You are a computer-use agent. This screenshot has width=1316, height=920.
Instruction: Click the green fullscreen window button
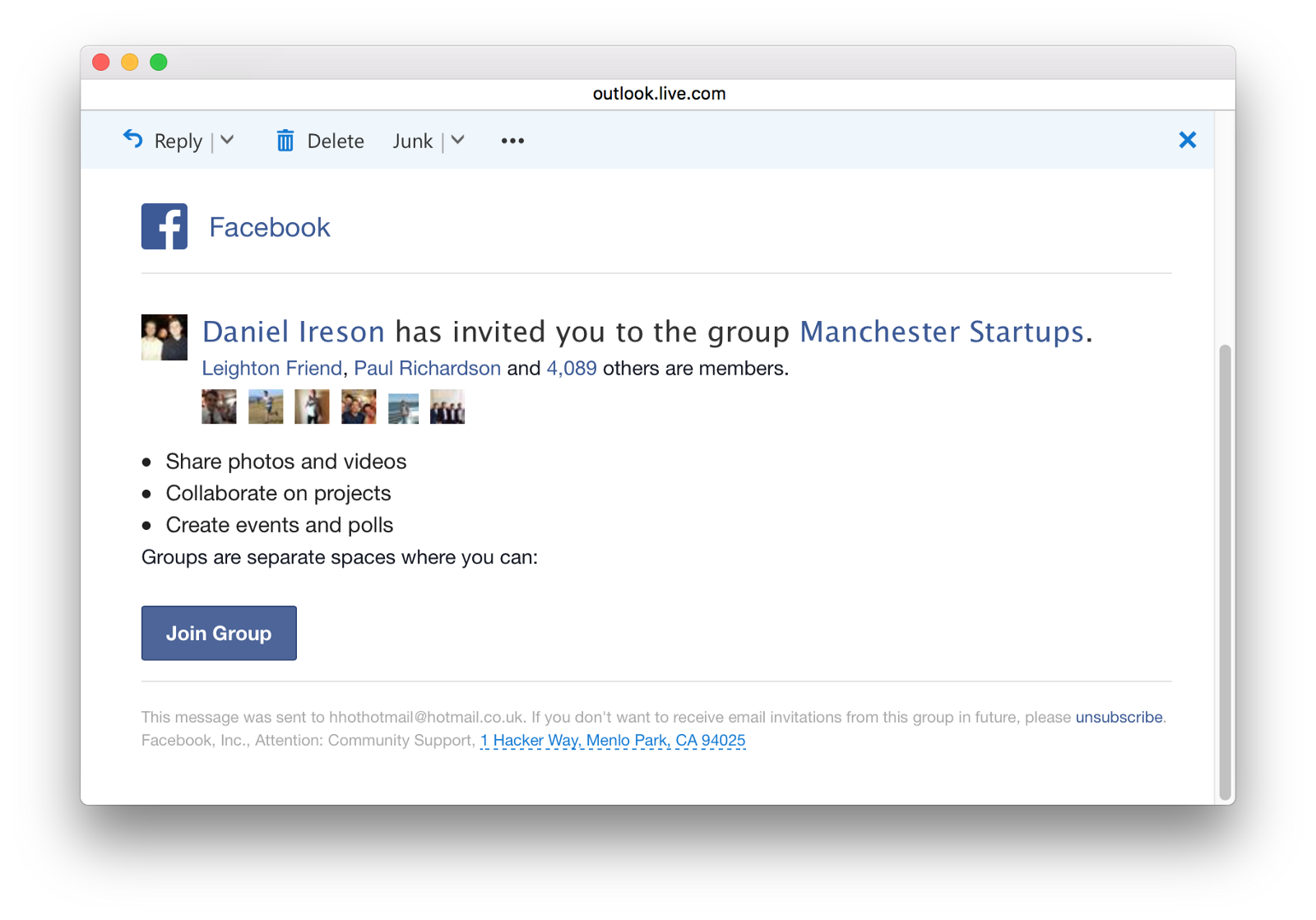(159, 63)
